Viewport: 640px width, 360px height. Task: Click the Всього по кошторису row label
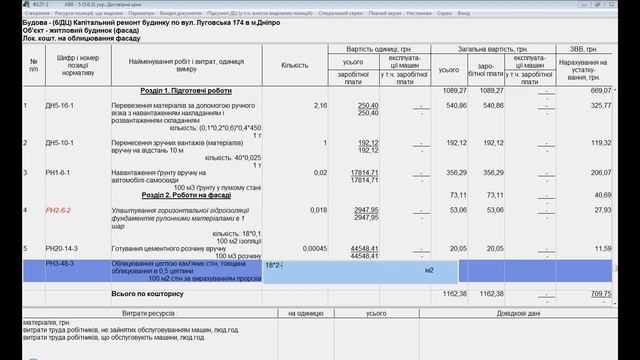(147, 293)
